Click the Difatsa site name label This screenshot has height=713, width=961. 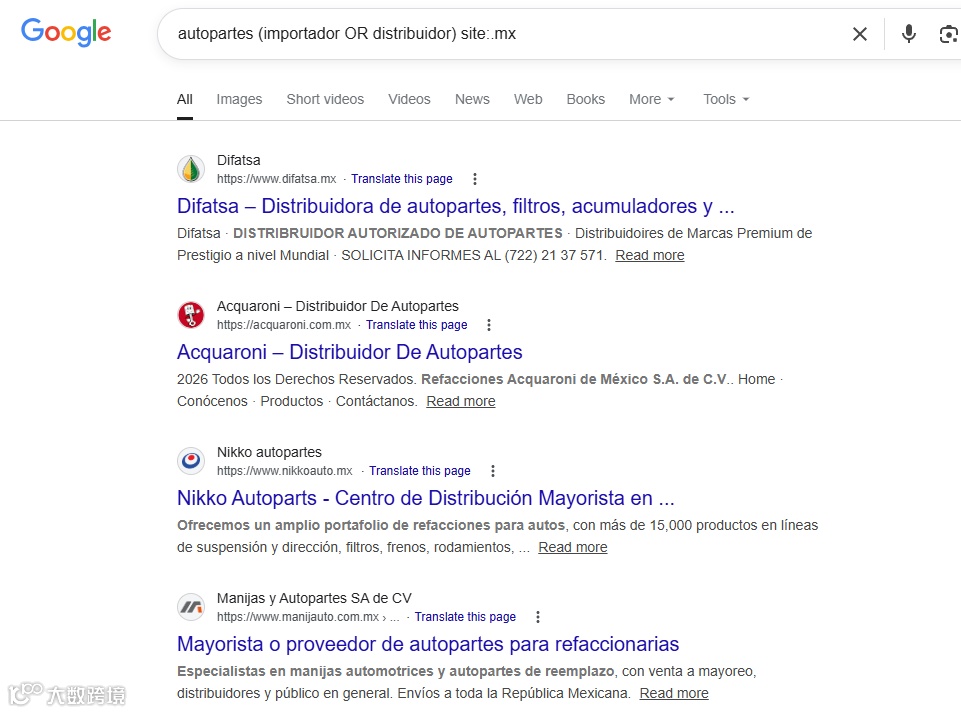pyautogui.click(x=238, y=160)
